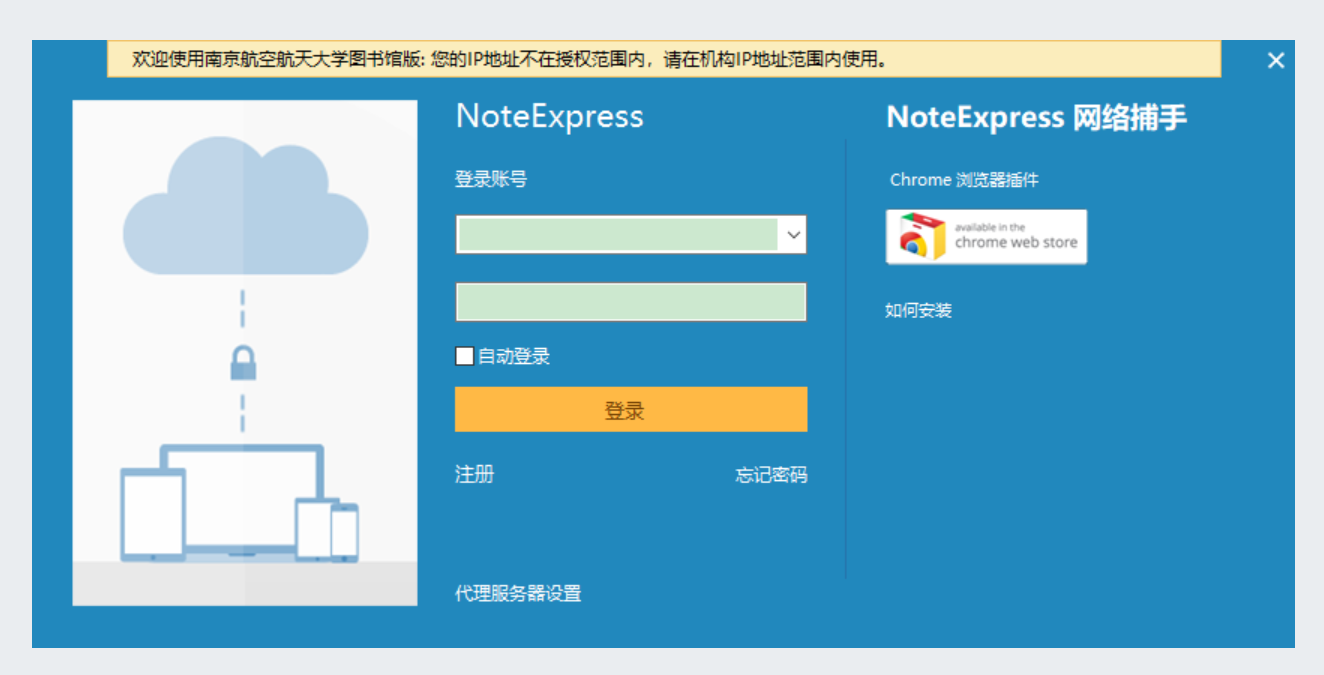
Task: Click the Chrome web store badge
Action: pyautogui.click(x=986, y=237)
